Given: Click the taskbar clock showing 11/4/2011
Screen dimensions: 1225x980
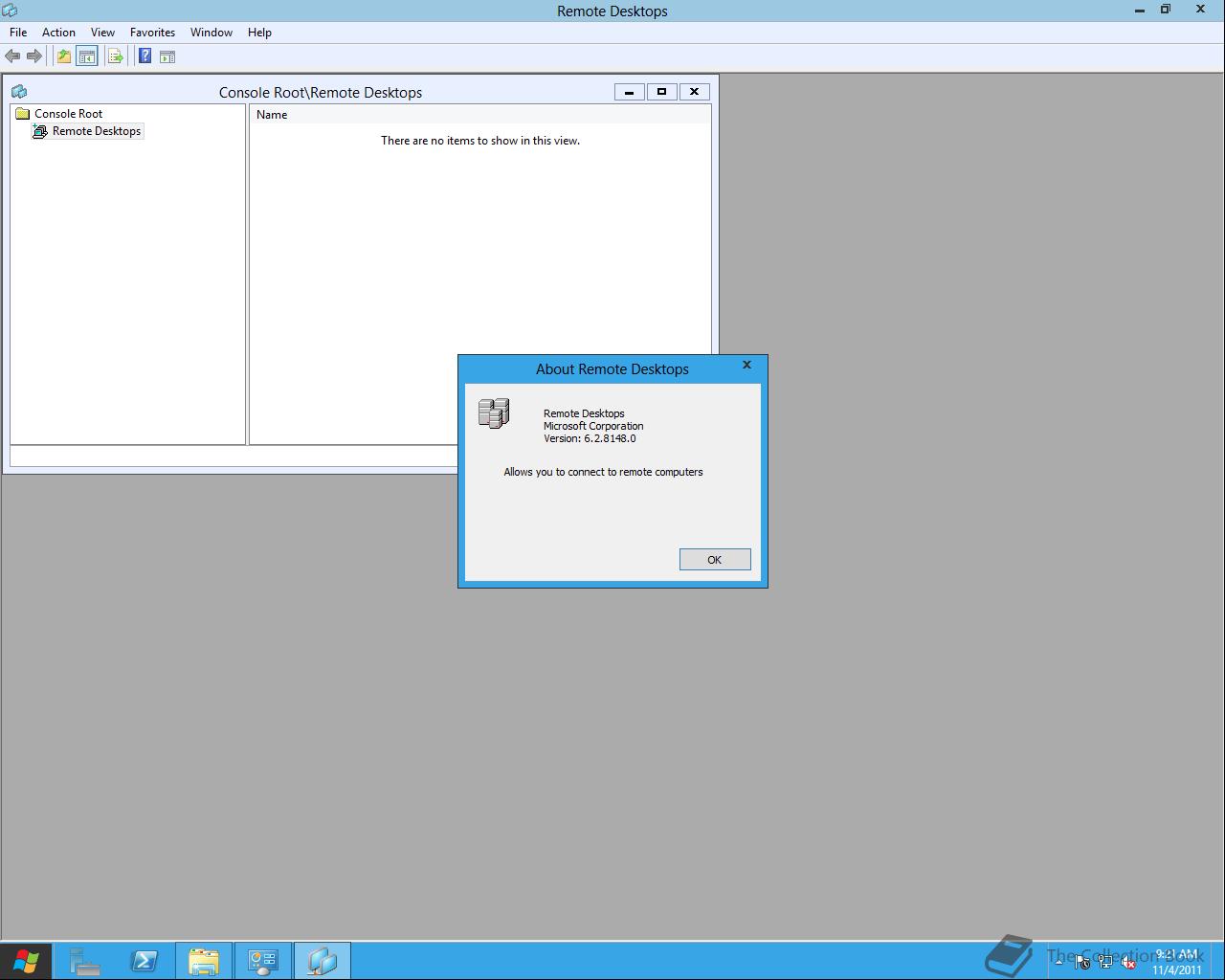Looking at the screenshot, I should (x=1177, y=962).
